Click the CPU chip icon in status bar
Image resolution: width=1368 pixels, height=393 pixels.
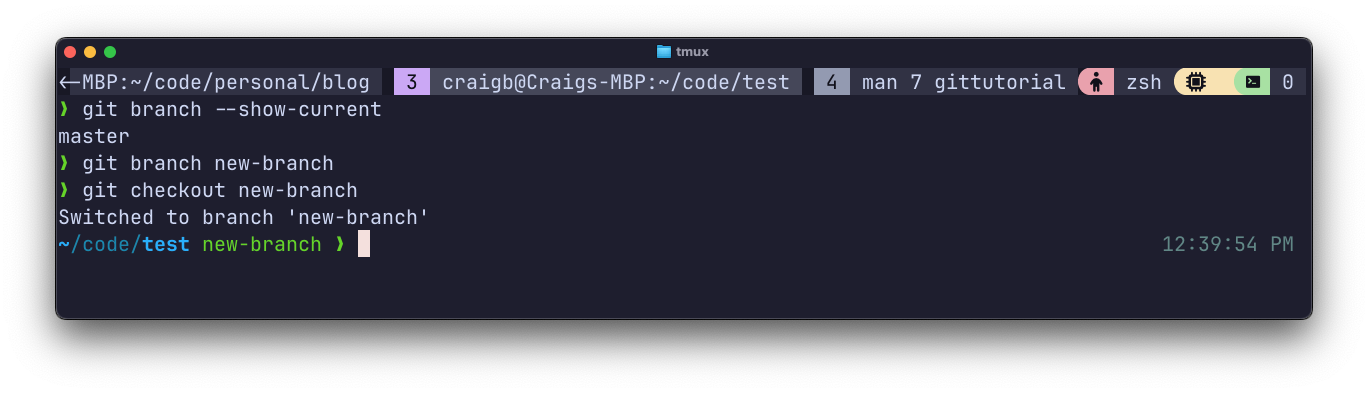[1194, 82]
